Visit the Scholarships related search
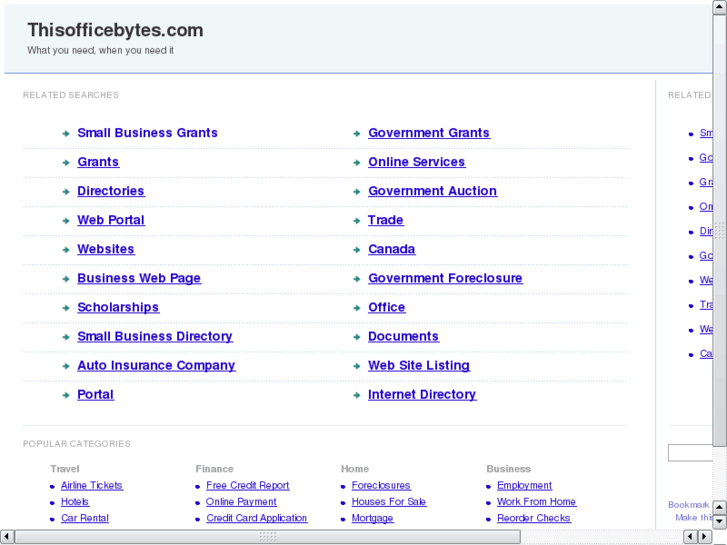The width and height of the screenshot is (727, 545). [118, 307]
